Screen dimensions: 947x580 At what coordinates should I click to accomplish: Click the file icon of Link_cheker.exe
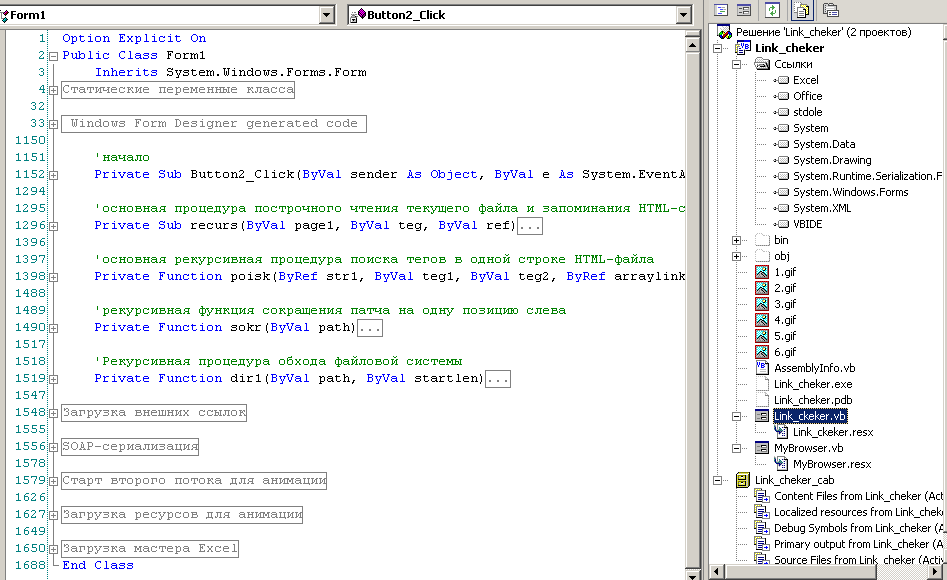pos(762,384)
